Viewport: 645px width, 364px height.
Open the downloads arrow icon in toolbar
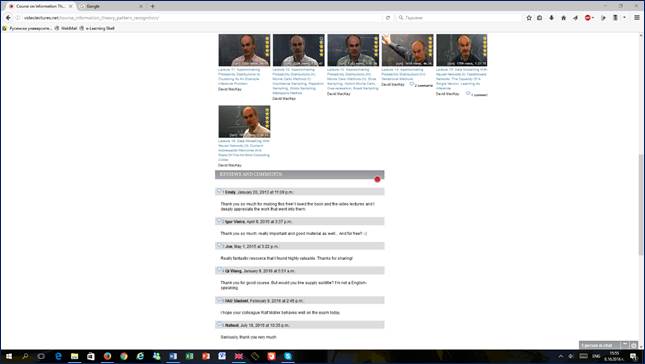pos(552,18)
